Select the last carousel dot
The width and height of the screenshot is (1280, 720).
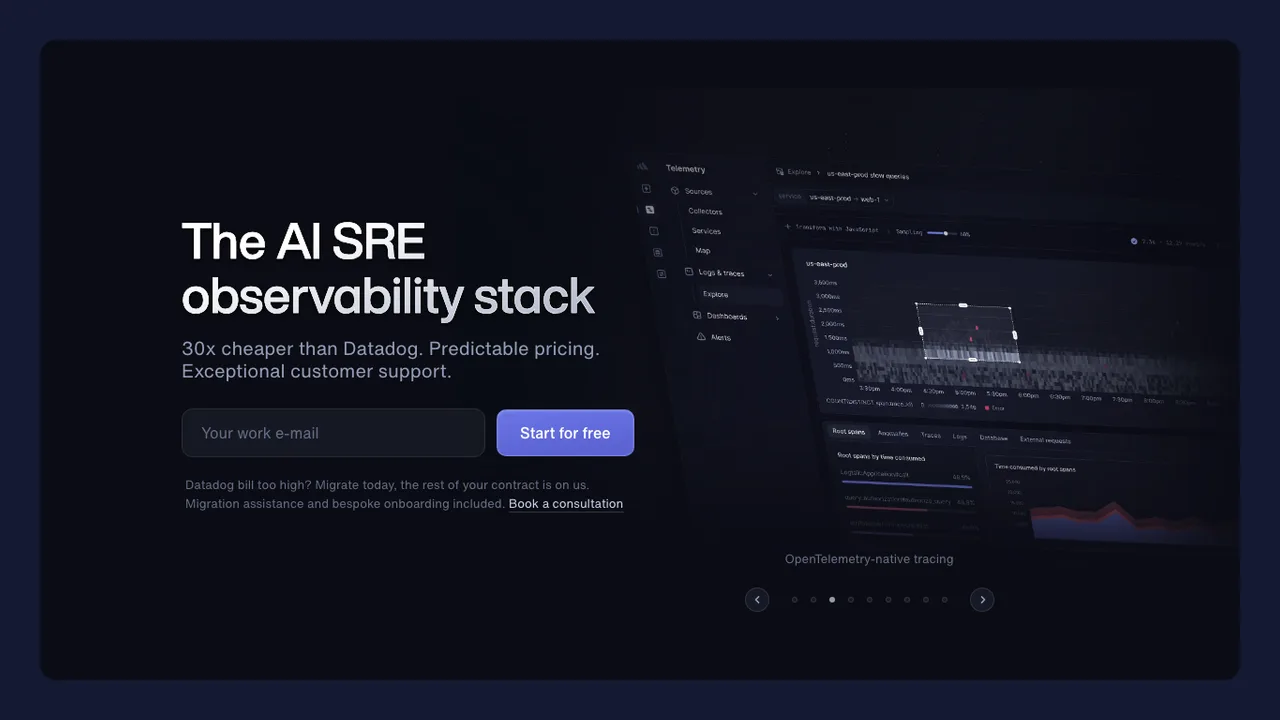point(945,600)
